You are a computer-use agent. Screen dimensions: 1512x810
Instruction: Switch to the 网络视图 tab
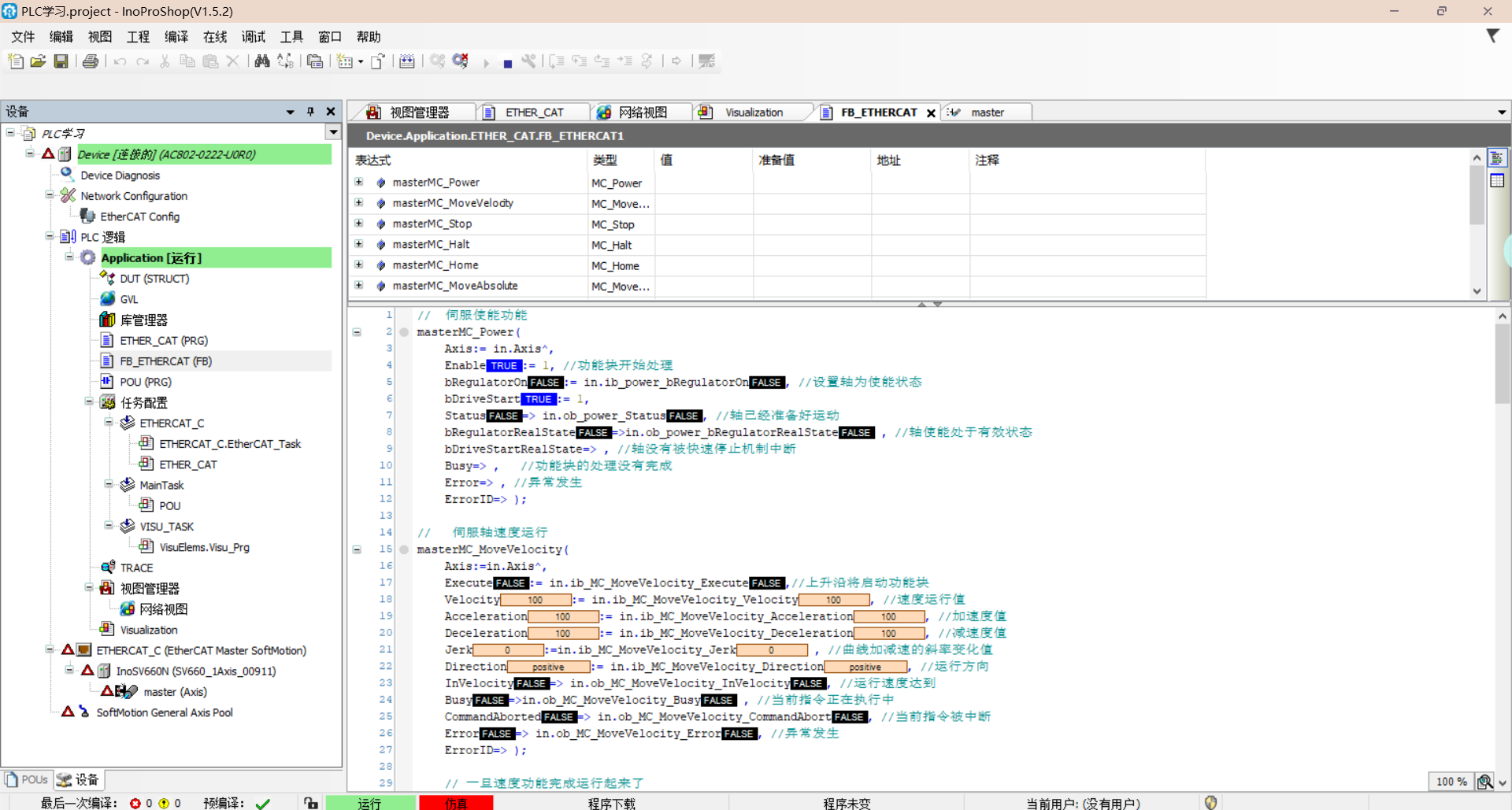(x=642, y=113)
